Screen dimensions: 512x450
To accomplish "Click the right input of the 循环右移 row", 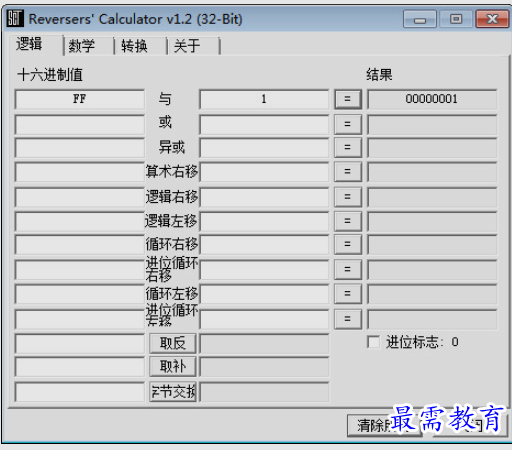I will point(264,245).
